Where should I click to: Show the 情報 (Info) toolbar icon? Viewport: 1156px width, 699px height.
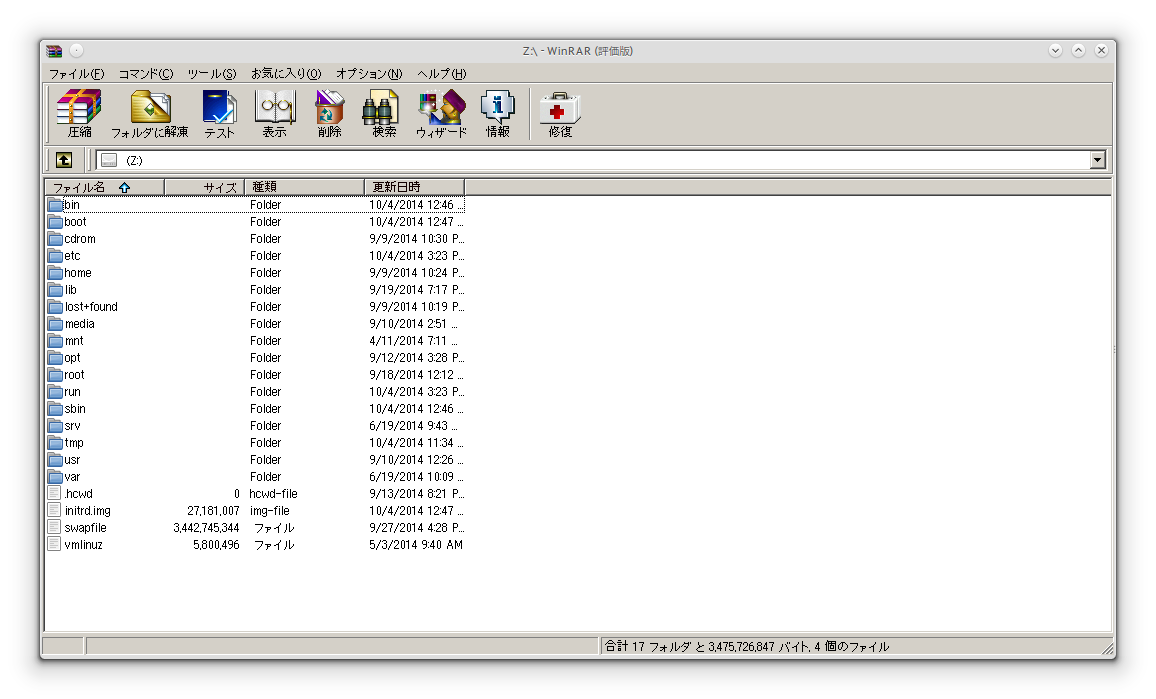coord(497,113)
